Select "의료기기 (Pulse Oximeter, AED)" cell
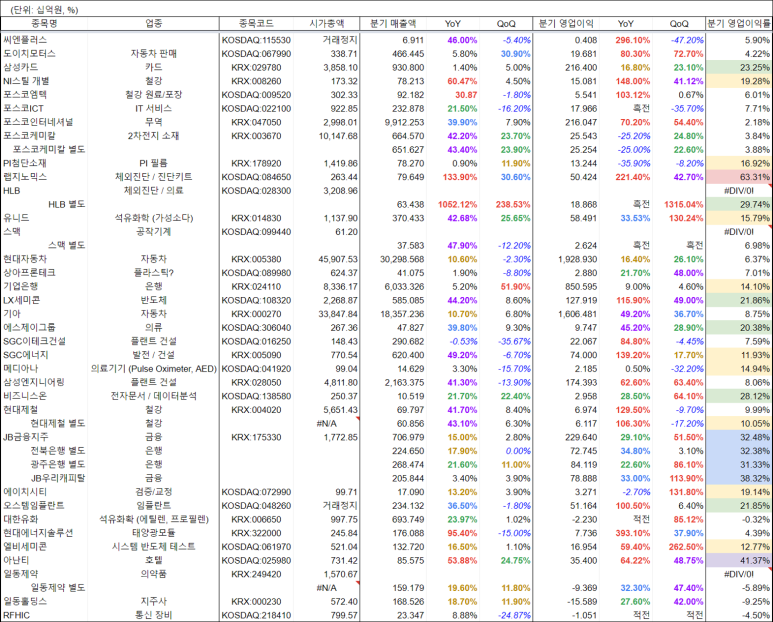The height and width of the screenshot is (622, 773). point(153,369)
